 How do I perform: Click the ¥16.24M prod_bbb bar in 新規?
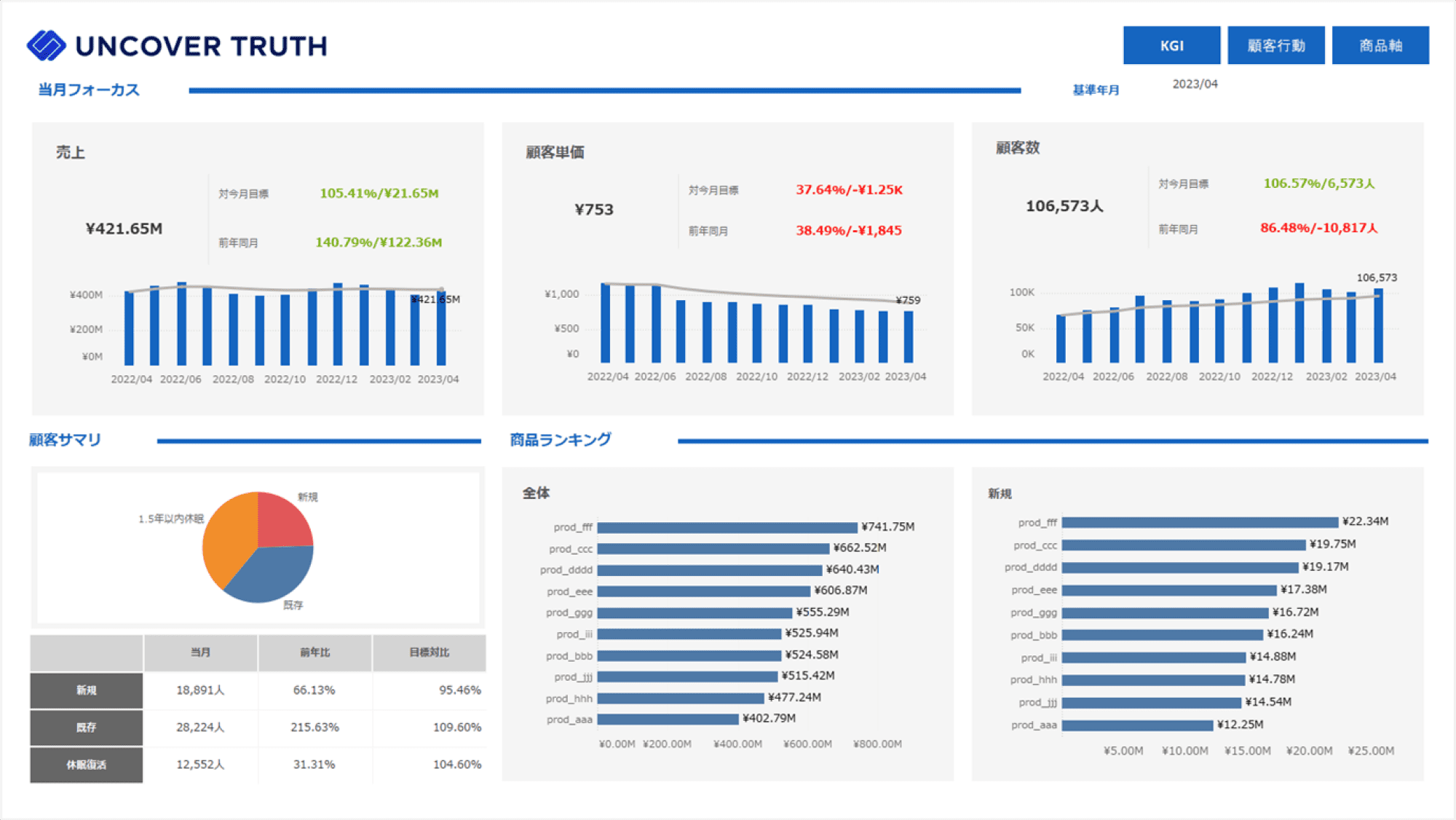(x=1163, y=635)
